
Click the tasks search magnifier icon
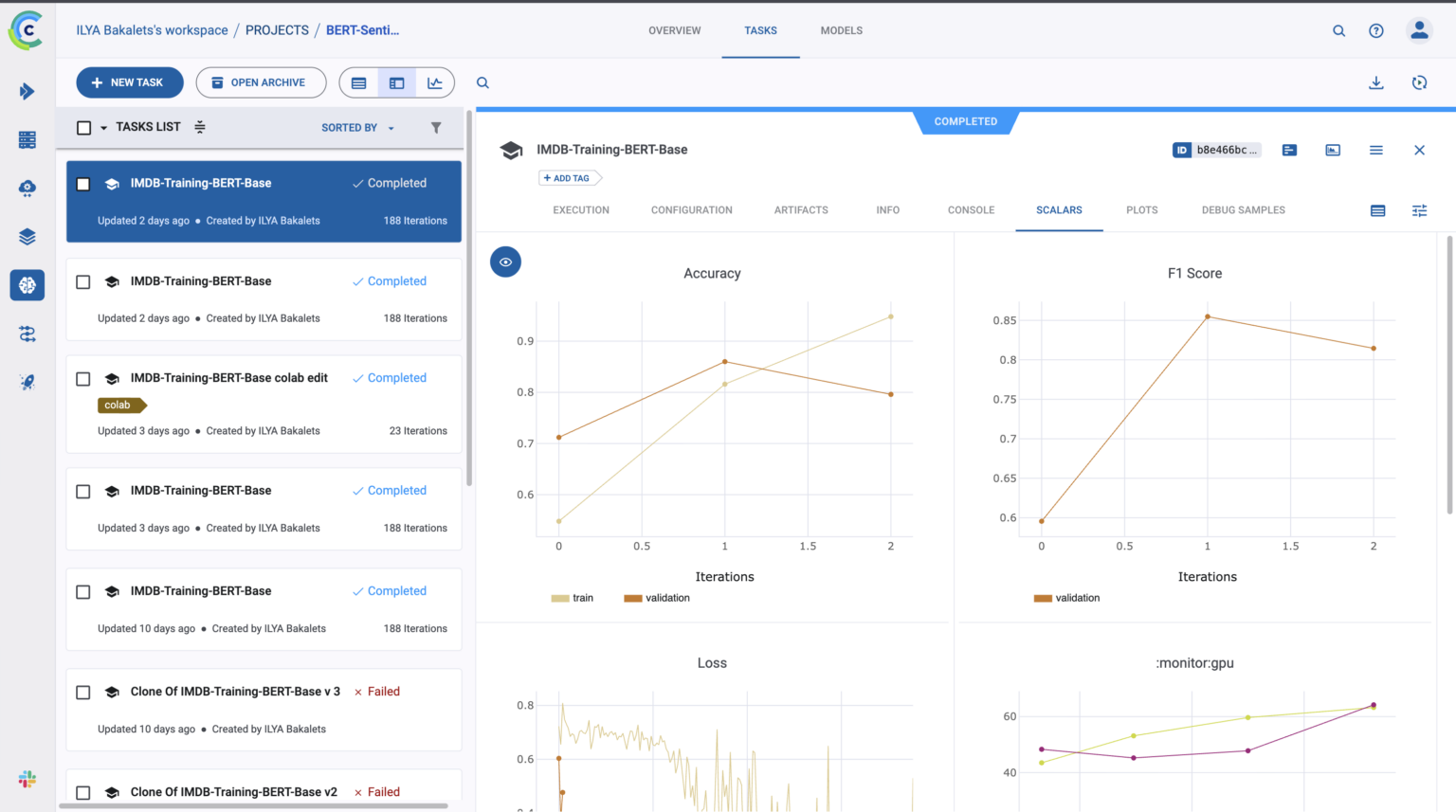click(x=482, y=82)
